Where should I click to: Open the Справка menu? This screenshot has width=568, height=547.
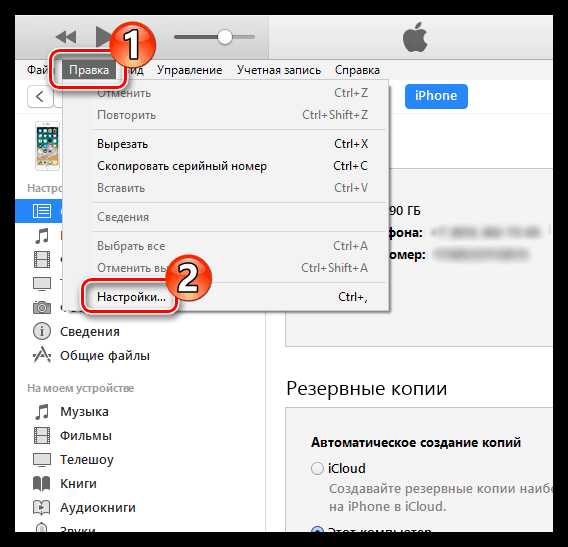(x=357, y=70)
